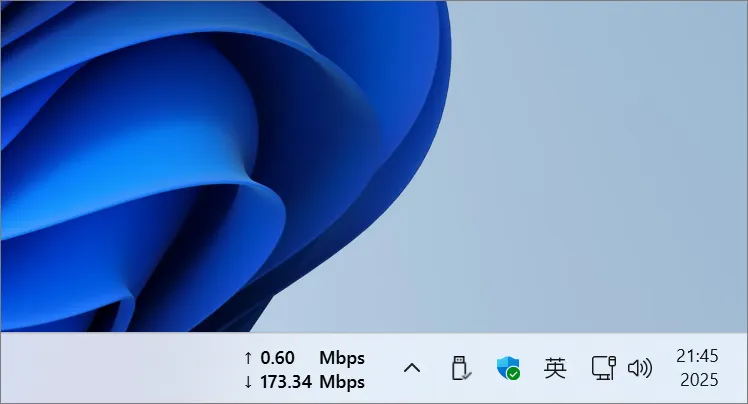Open volume speaker icon

pyautogui.click(x=640, y=368)
